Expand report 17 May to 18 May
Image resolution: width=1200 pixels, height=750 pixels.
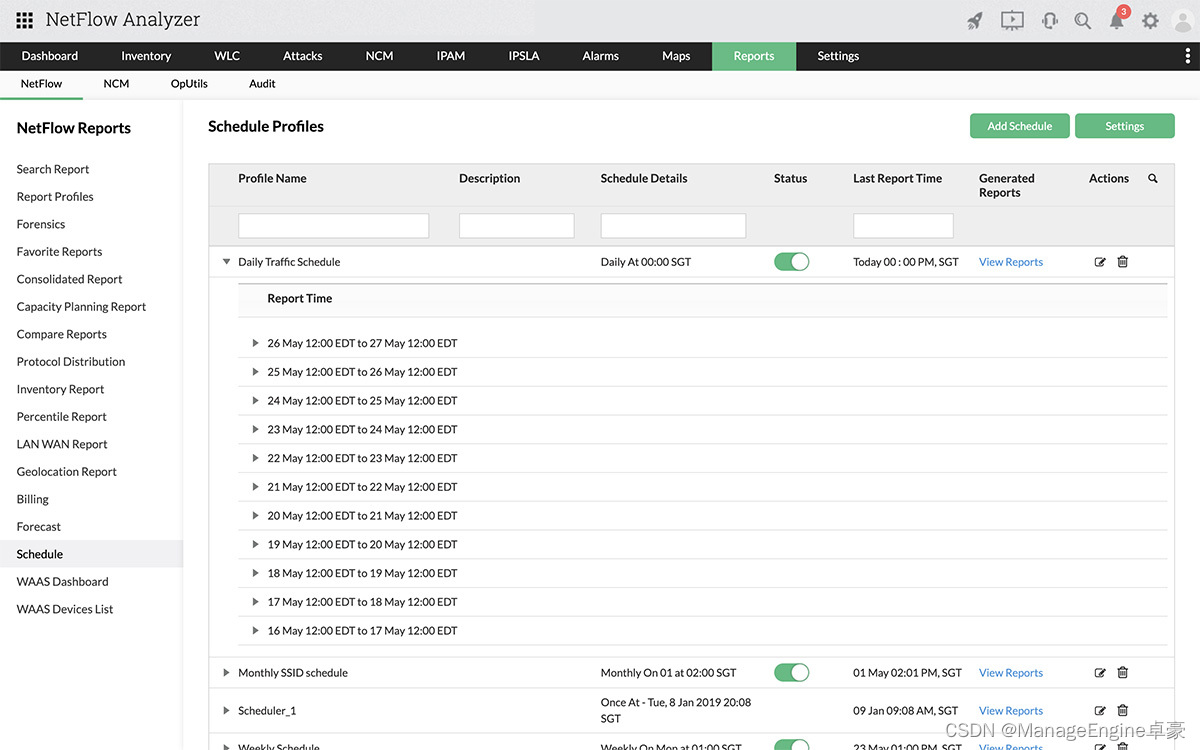[256, 602]
